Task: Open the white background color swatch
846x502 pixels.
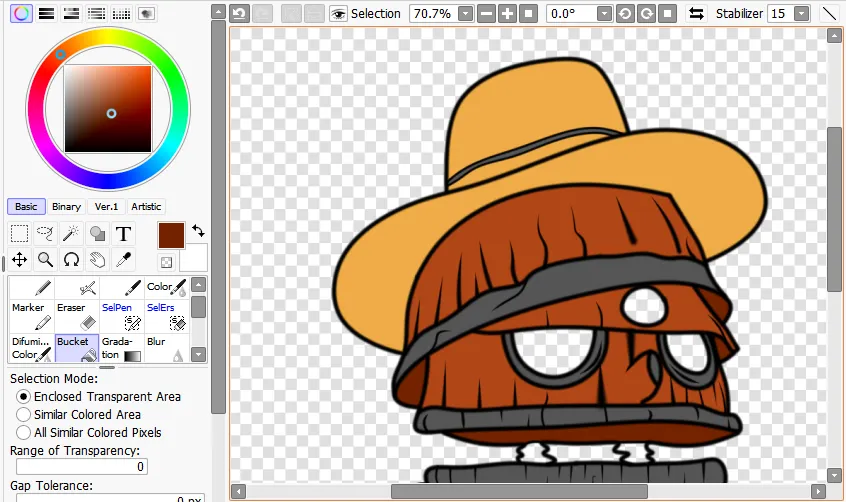Action: click(x=194, y=258)
